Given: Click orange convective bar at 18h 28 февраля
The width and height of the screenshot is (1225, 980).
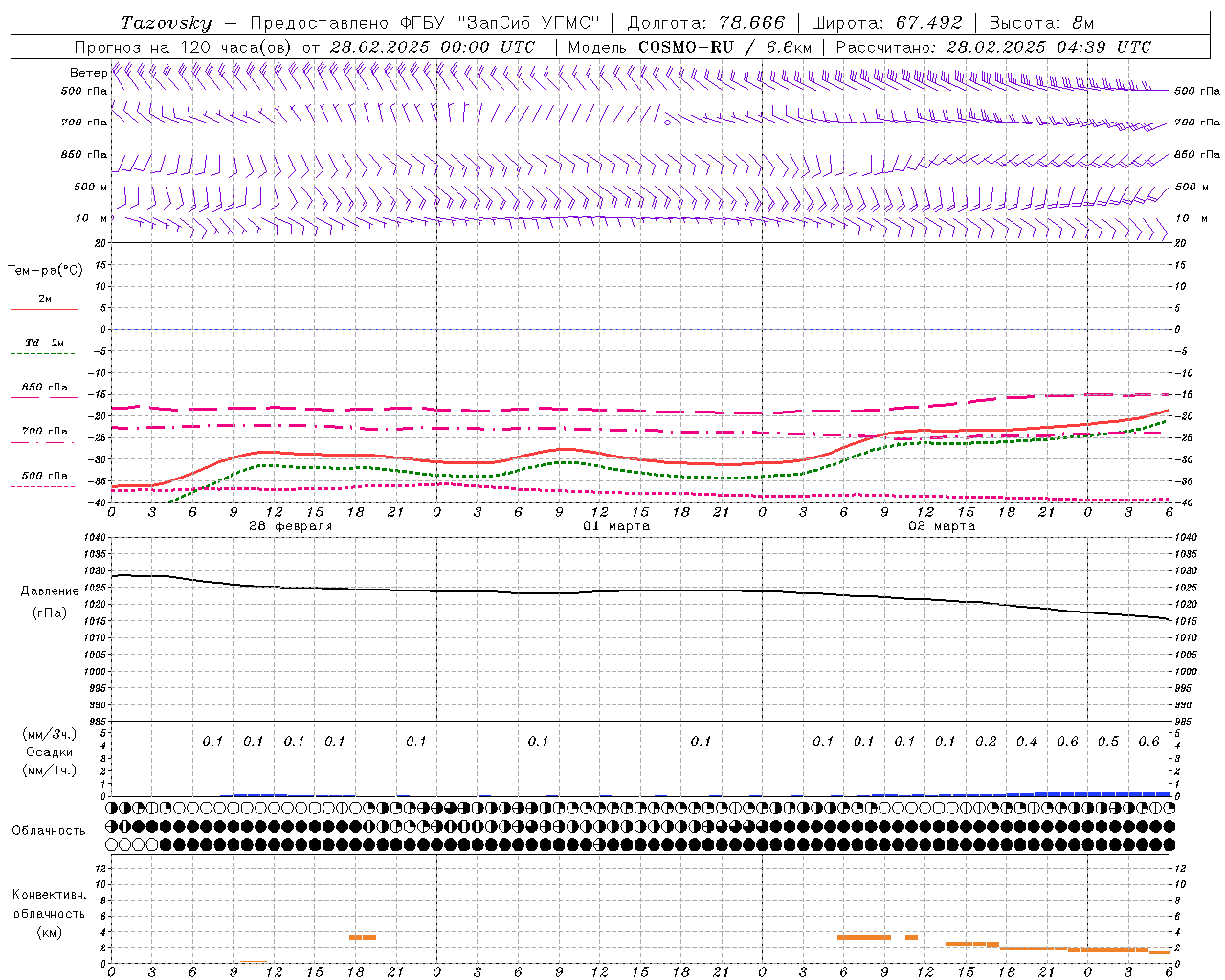Looking at the screenshot, I should coord(363,937).
